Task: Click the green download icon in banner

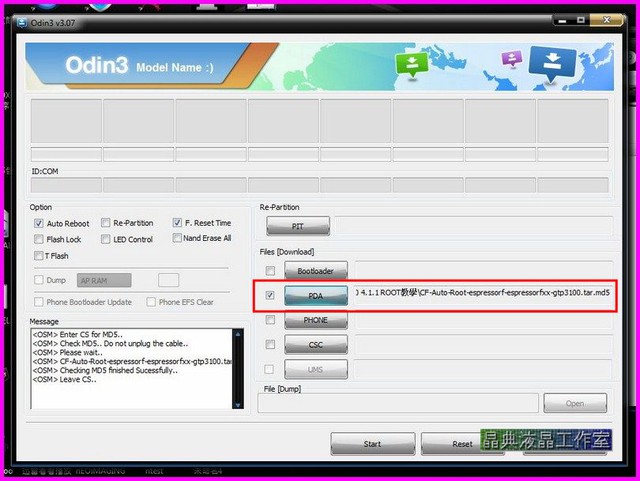Action: click(412, 64)
